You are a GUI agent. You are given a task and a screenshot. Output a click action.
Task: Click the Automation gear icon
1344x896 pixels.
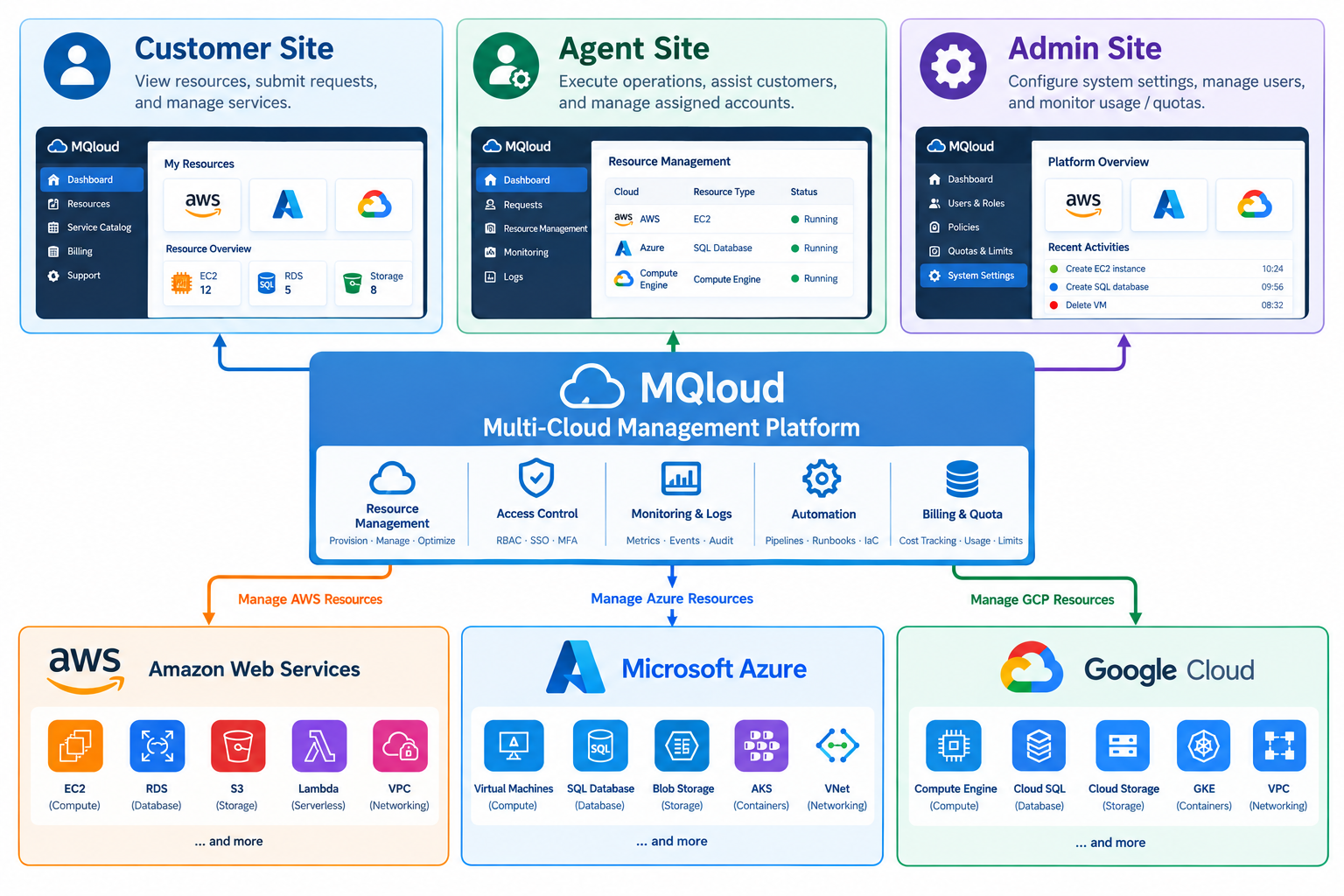[822, 479]
